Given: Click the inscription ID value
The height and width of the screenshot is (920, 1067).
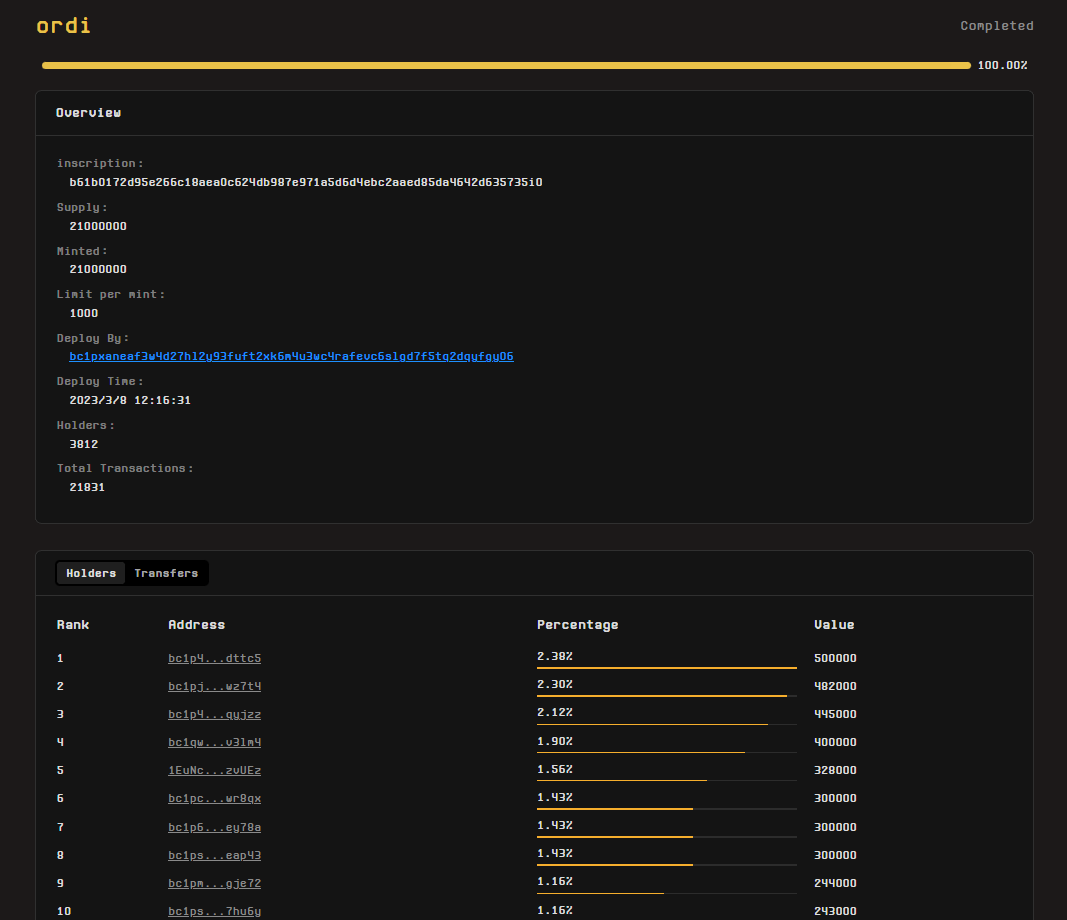Looking at the screenshot, I should [x=306, y=182].
